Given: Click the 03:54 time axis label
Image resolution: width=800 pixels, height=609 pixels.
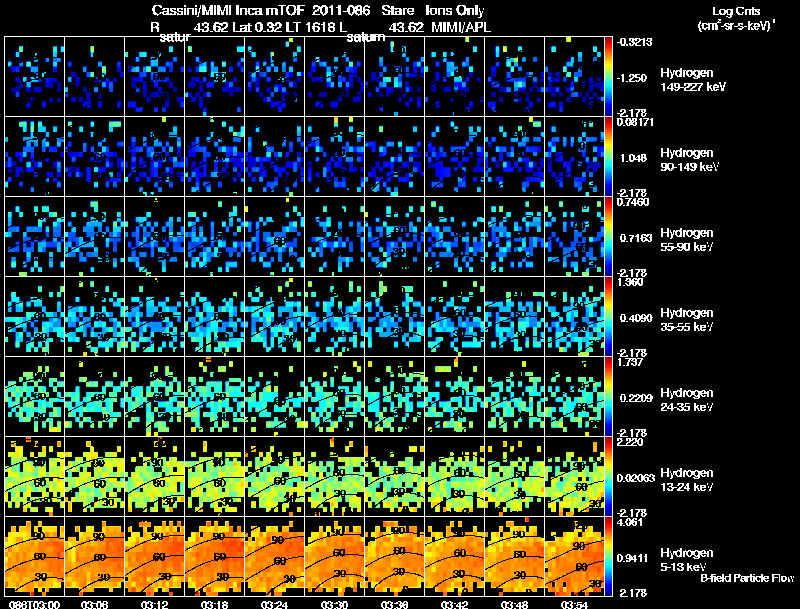Looking at the screenshot, I should coord(574,605).
